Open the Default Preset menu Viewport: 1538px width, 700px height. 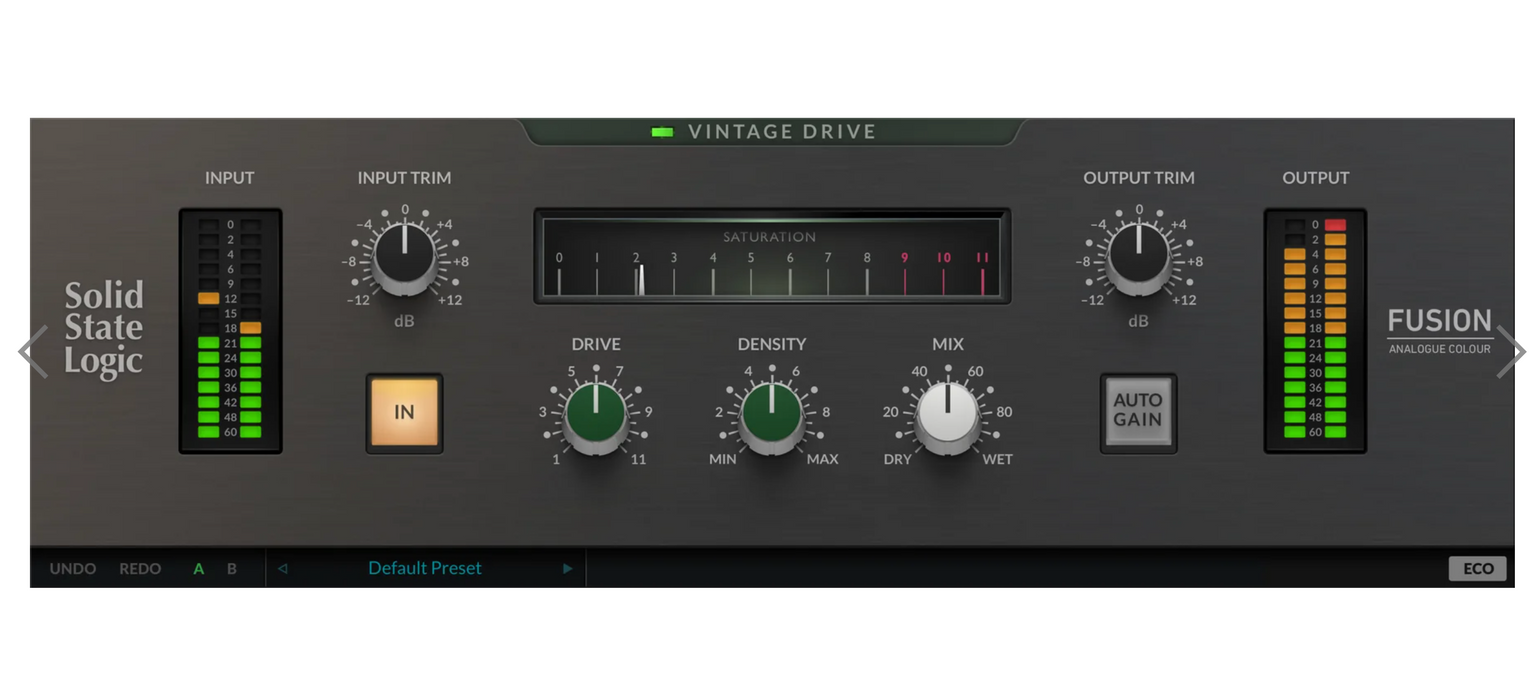point(425,568)
